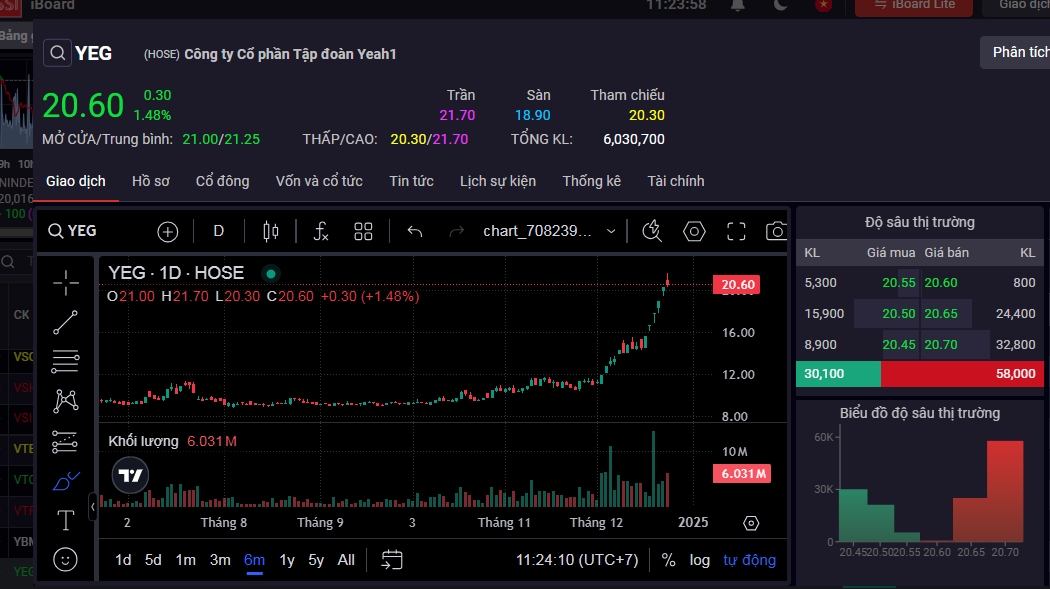Click the ask price 20.65
The width and height of the screenshot is (1050, 589).
941,314
